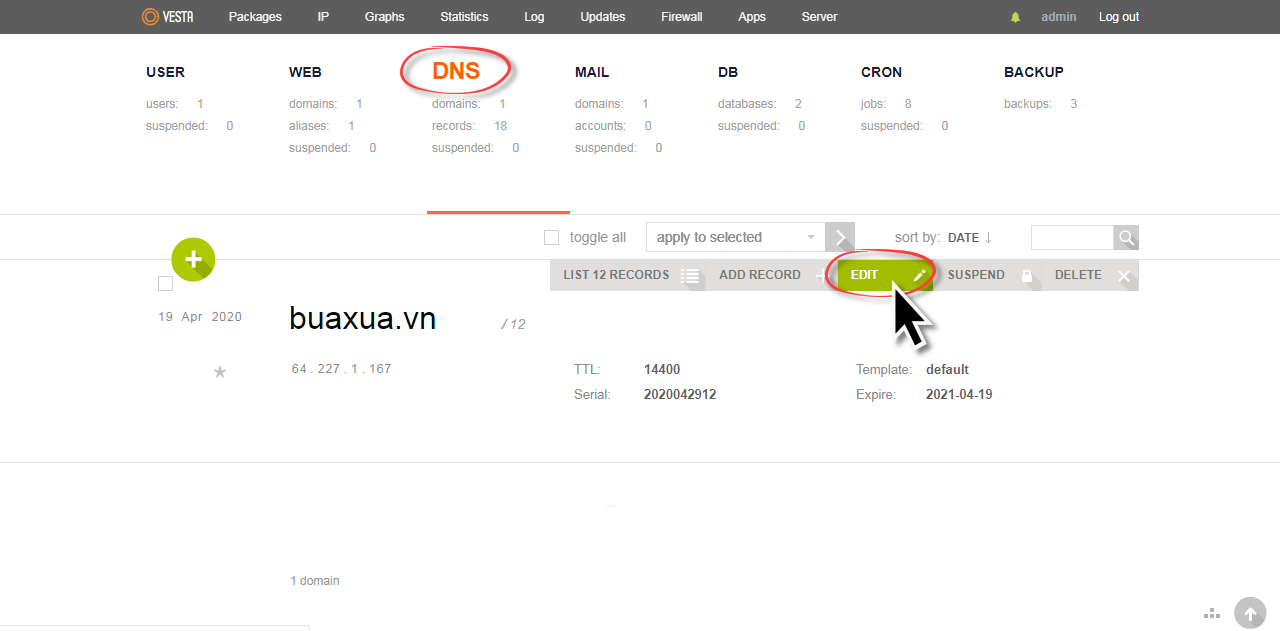Open the Statistics page
The image size is (1280, 631).
click(464, 17)
